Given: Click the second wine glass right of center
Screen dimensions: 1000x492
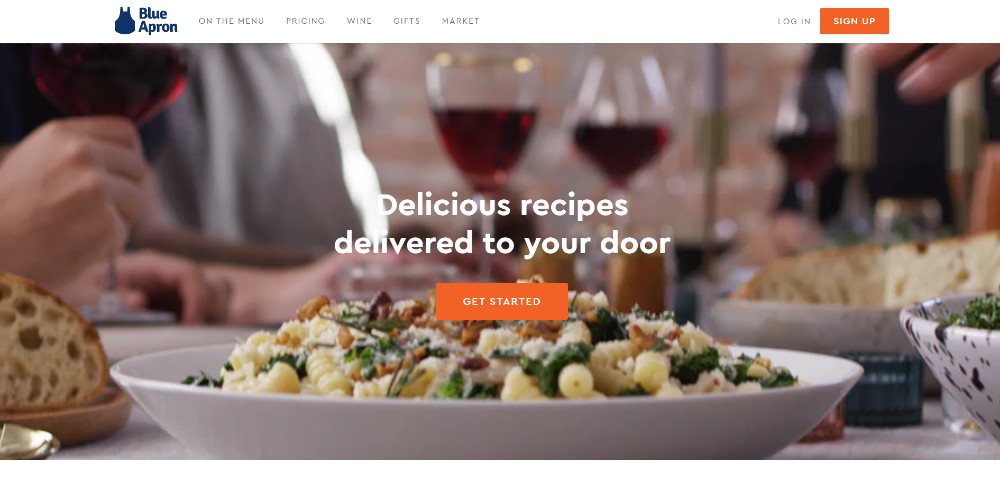Looking at the screenshot, I should [x=622, y=147].
